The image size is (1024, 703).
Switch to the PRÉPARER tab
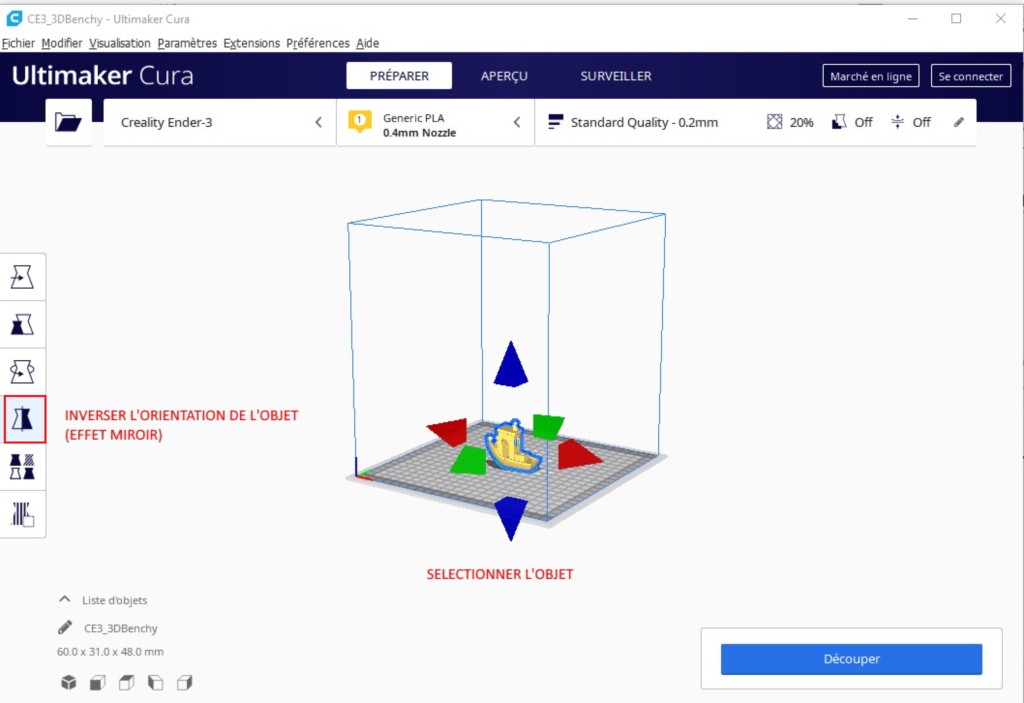399,76
